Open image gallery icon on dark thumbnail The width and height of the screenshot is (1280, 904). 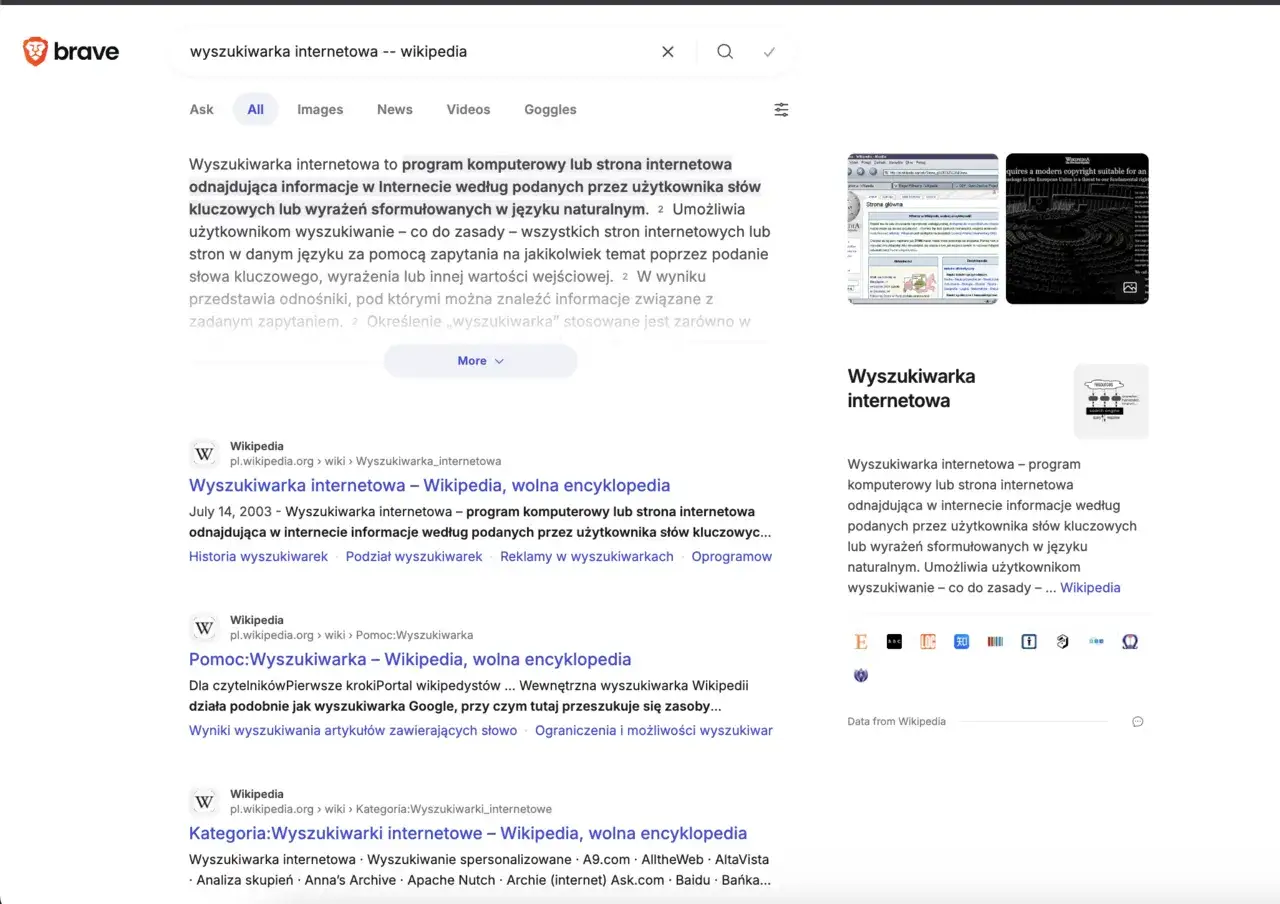(1130, 288)
